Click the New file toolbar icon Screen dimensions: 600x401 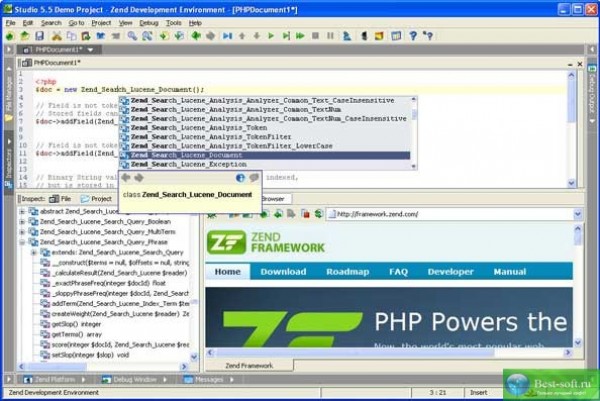tap(10, 36)
